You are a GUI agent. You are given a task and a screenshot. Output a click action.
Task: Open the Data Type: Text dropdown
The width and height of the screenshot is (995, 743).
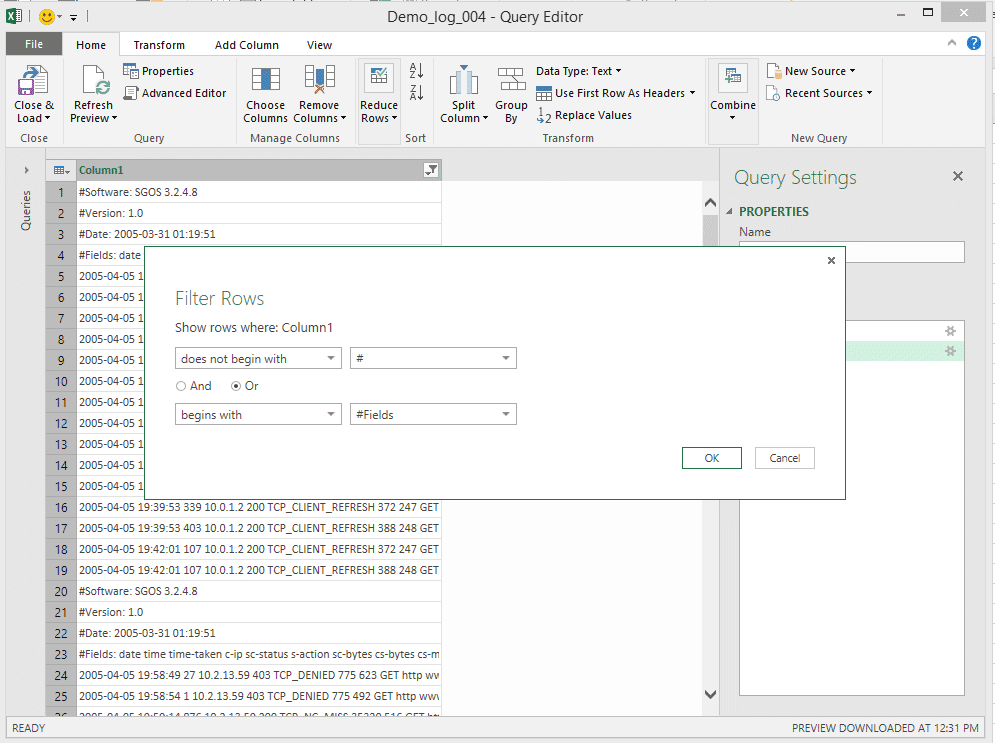[579, 71]
